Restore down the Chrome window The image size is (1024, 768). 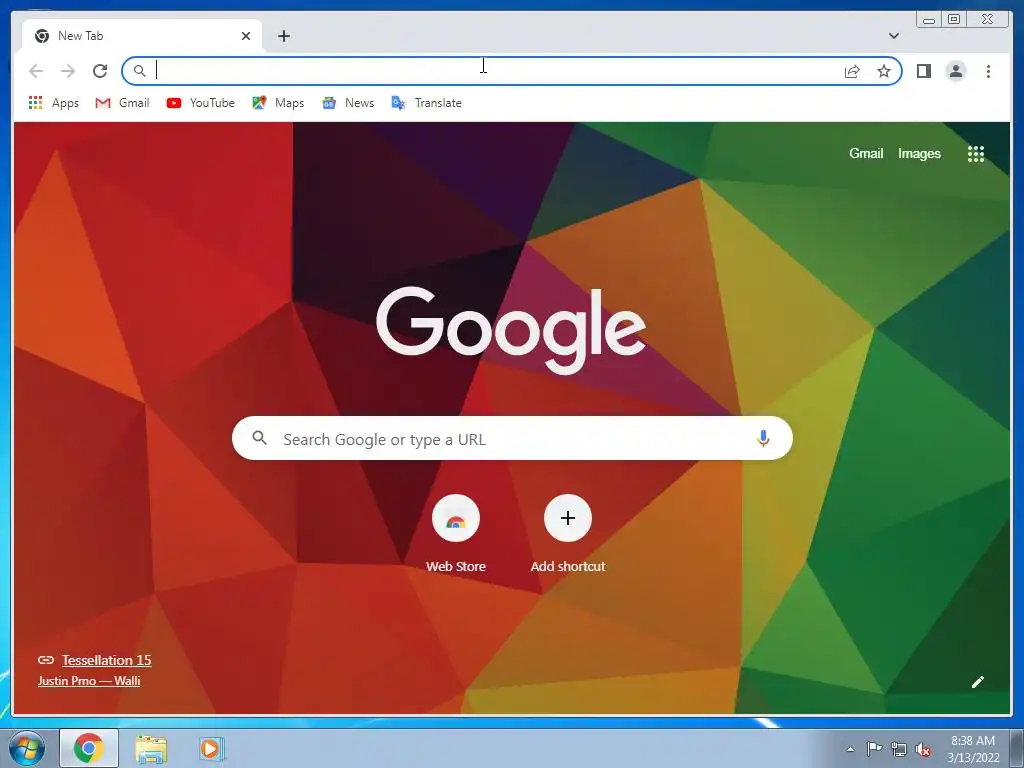(953, 20)
